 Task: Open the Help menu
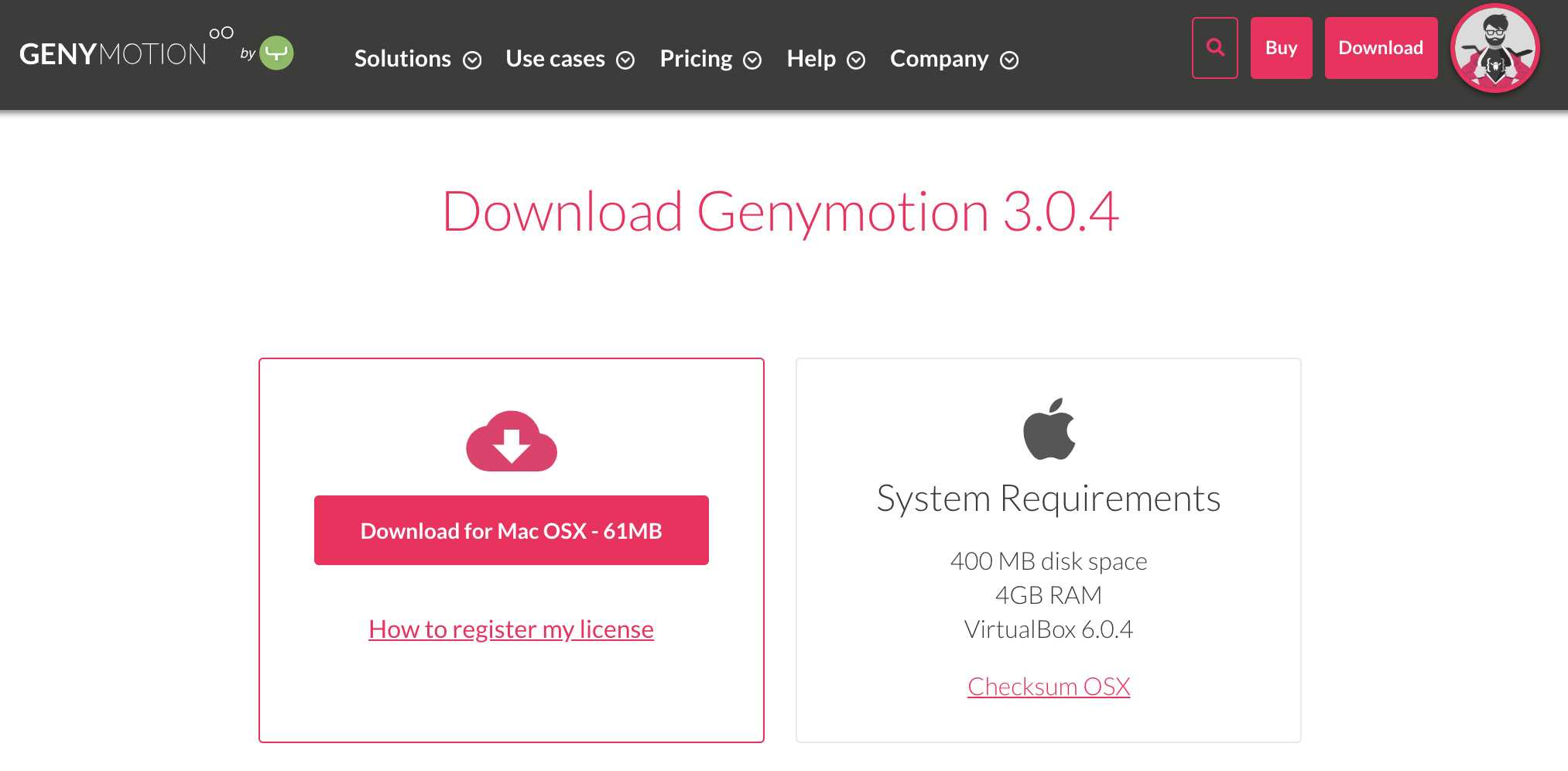click(811, 59)
